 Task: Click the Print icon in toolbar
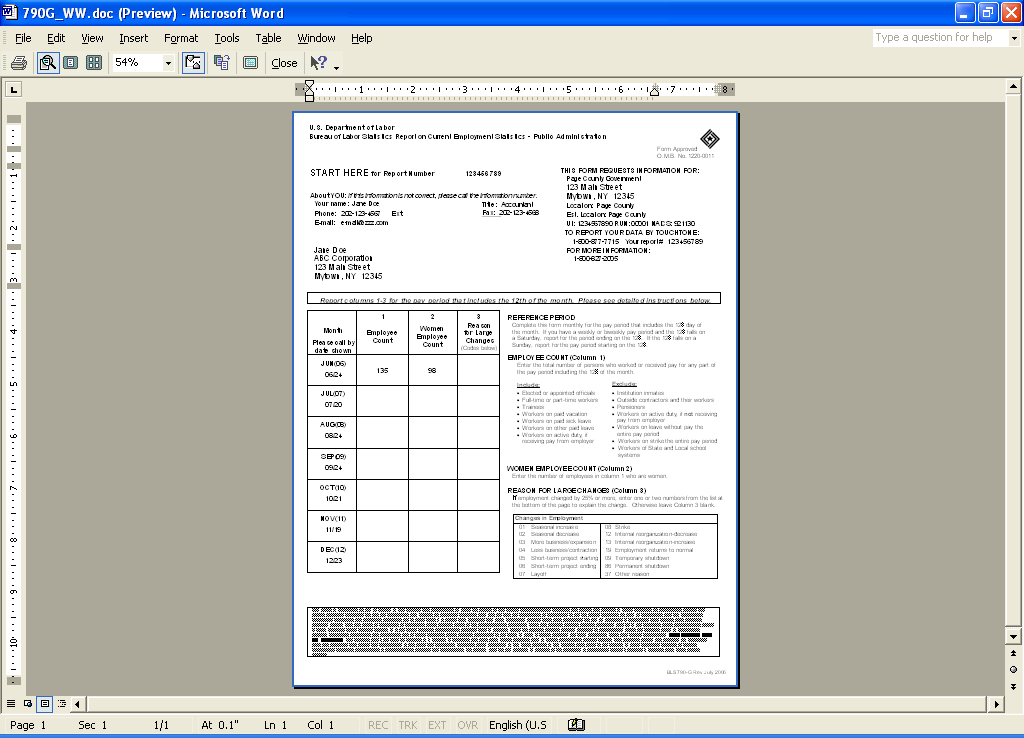click(x=18, y=63)
